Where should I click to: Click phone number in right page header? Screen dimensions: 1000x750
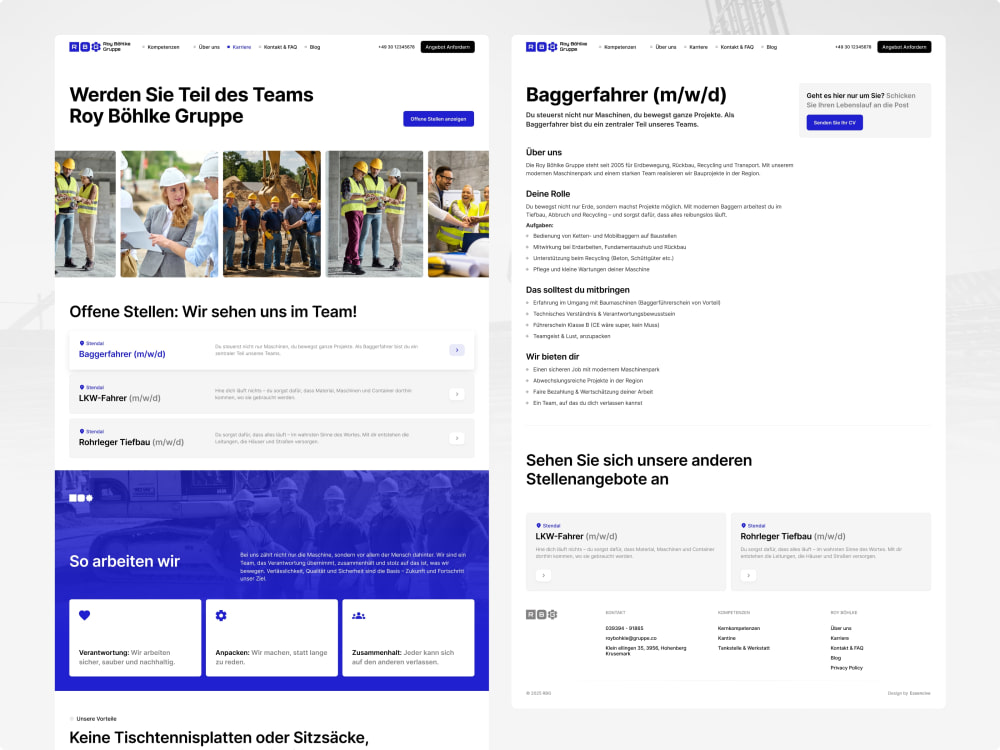point(853,47)
